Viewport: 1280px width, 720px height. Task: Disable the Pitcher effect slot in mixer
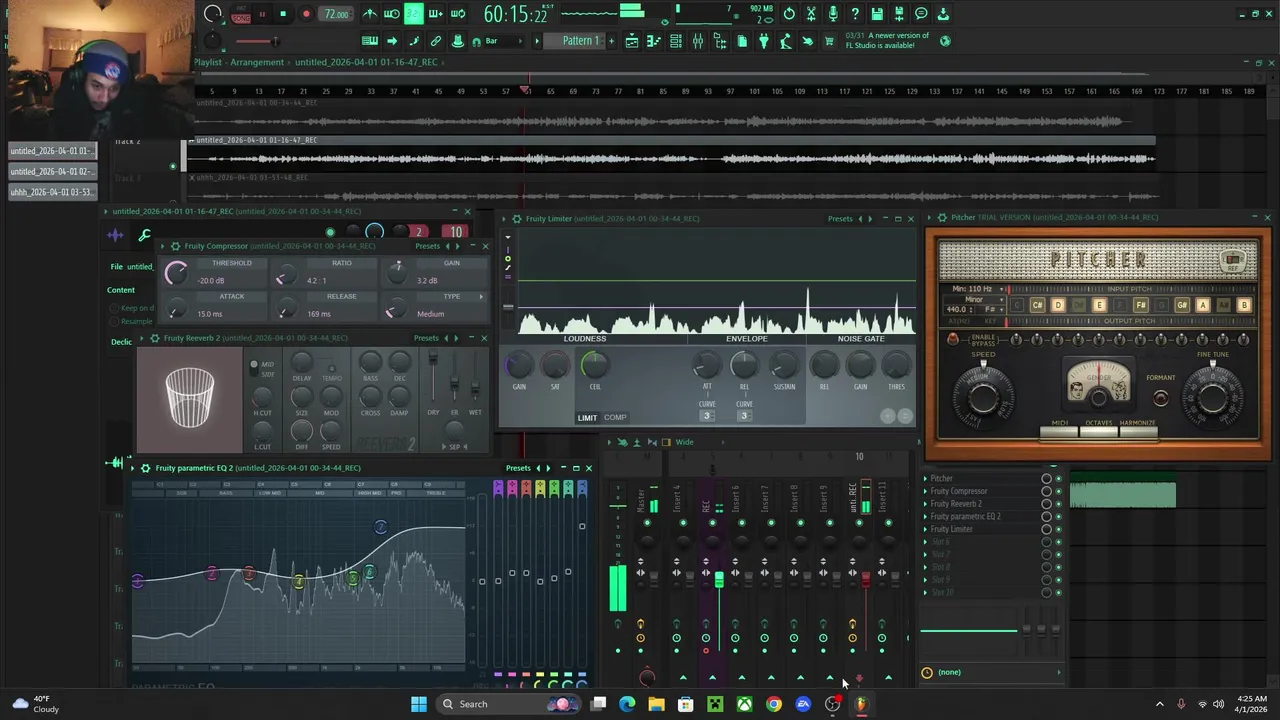1058,479
